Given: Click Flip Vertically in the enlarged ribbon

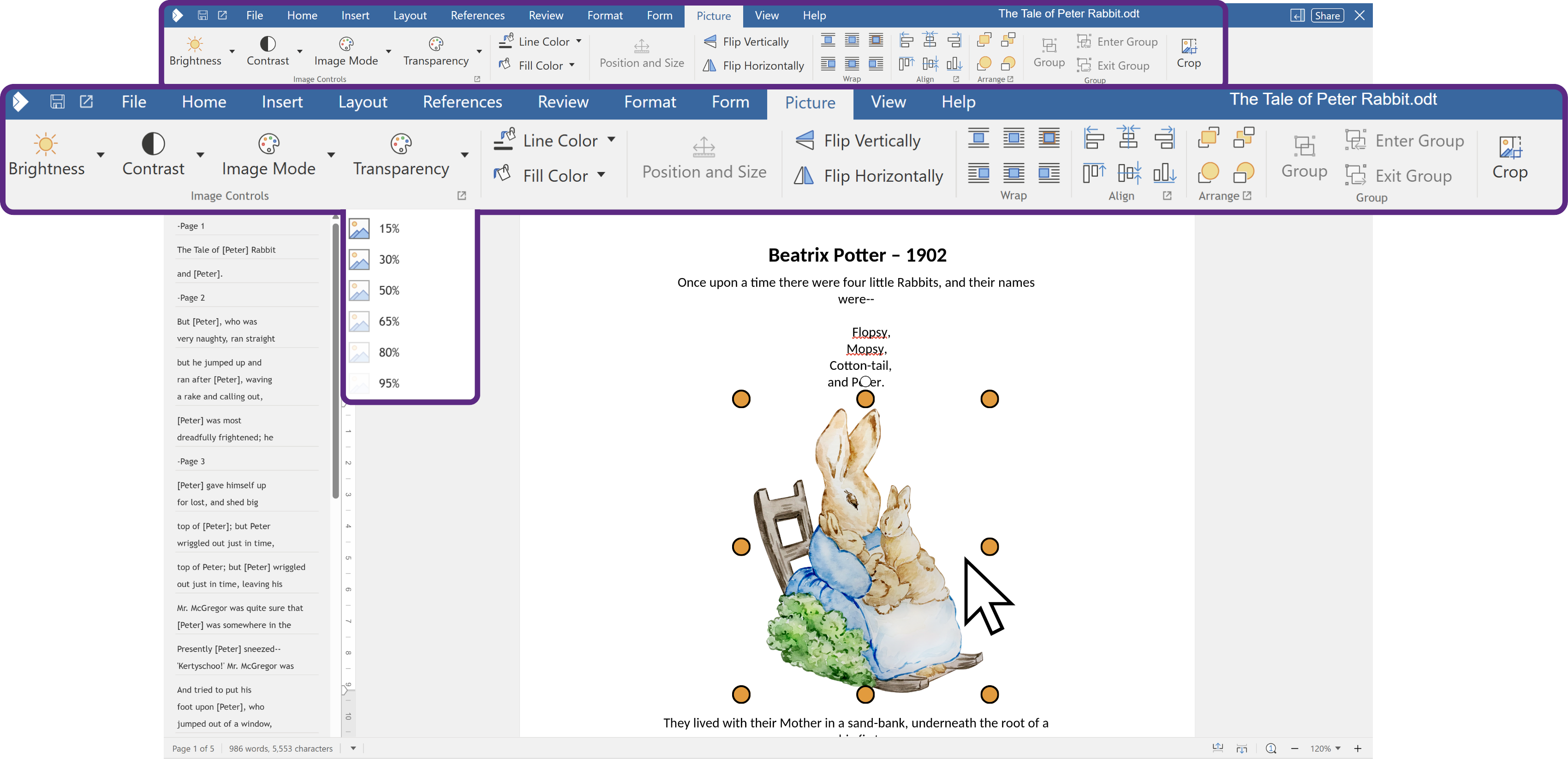Looking at the screenshot, I should pyautogui.click(x=858, y=141).
